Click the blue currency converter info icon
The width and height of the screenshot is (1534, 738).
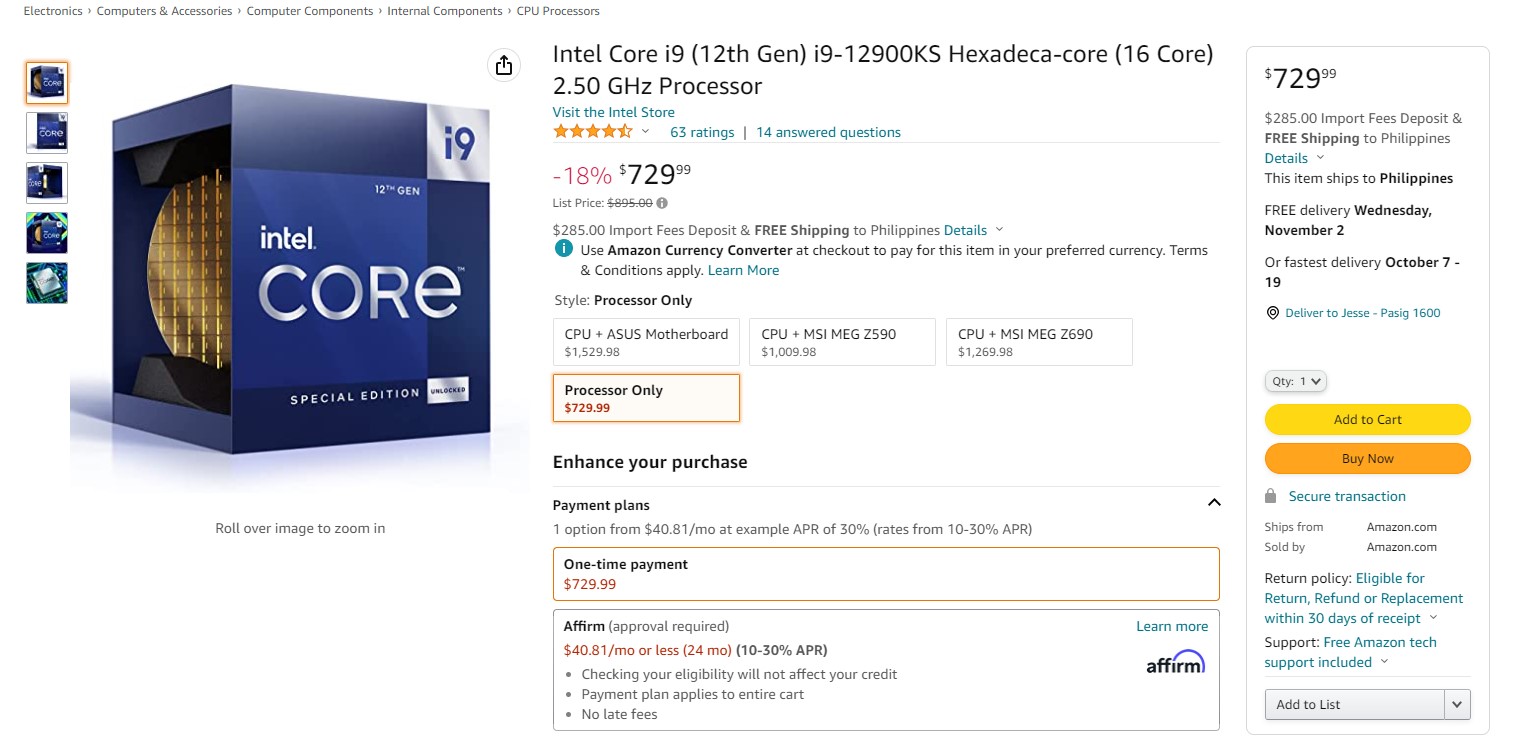coord(564,249)
